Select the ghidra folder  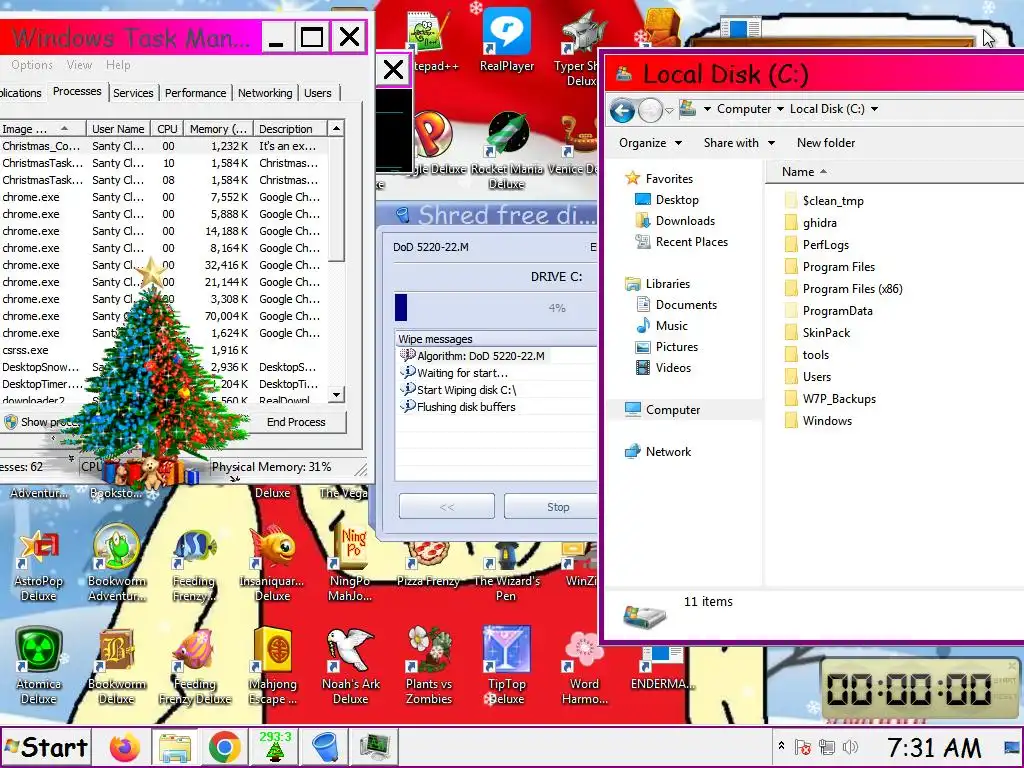(x=820, y=223)
